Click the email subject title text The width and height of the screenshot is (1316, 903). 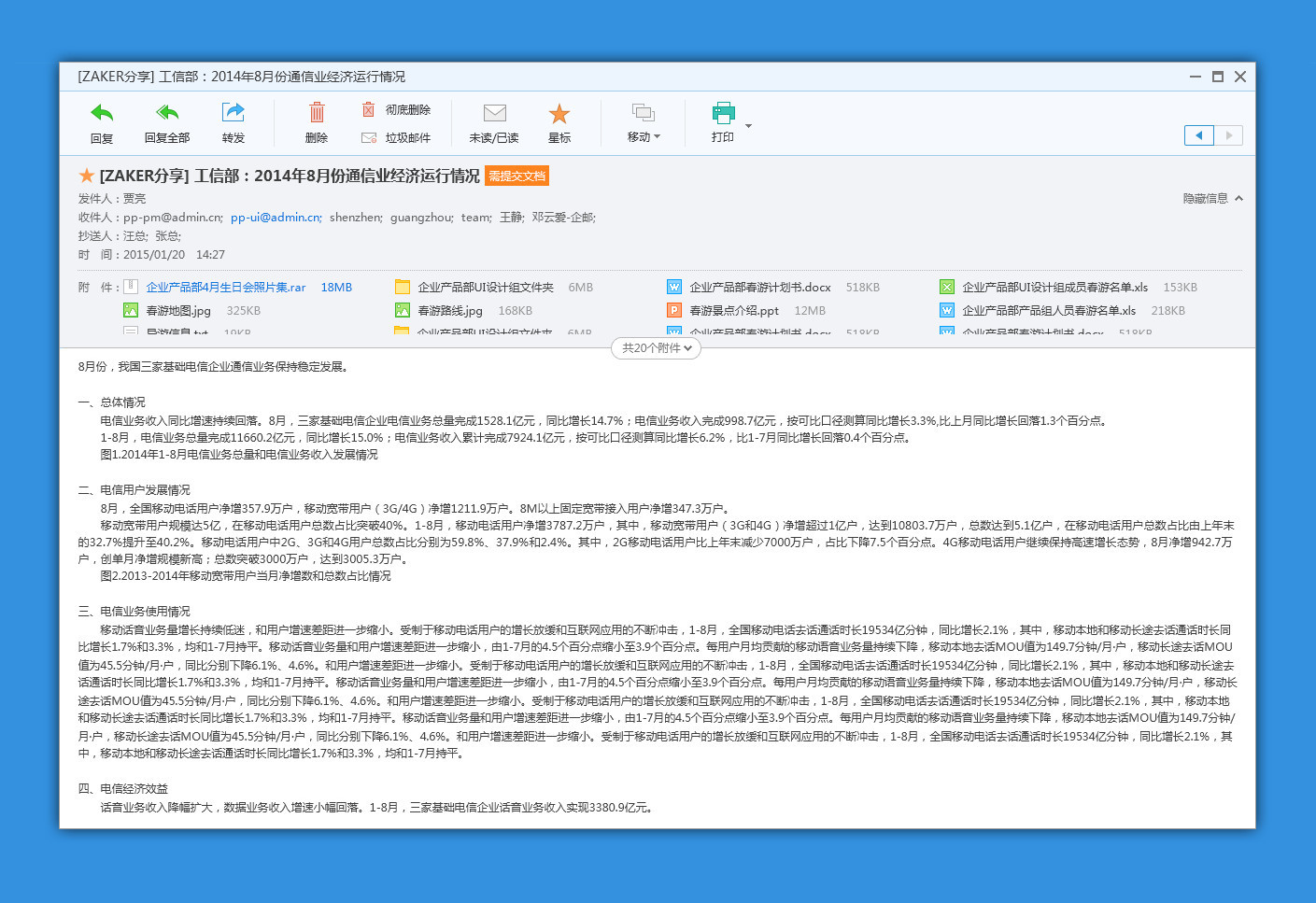[x=290, y=176]
